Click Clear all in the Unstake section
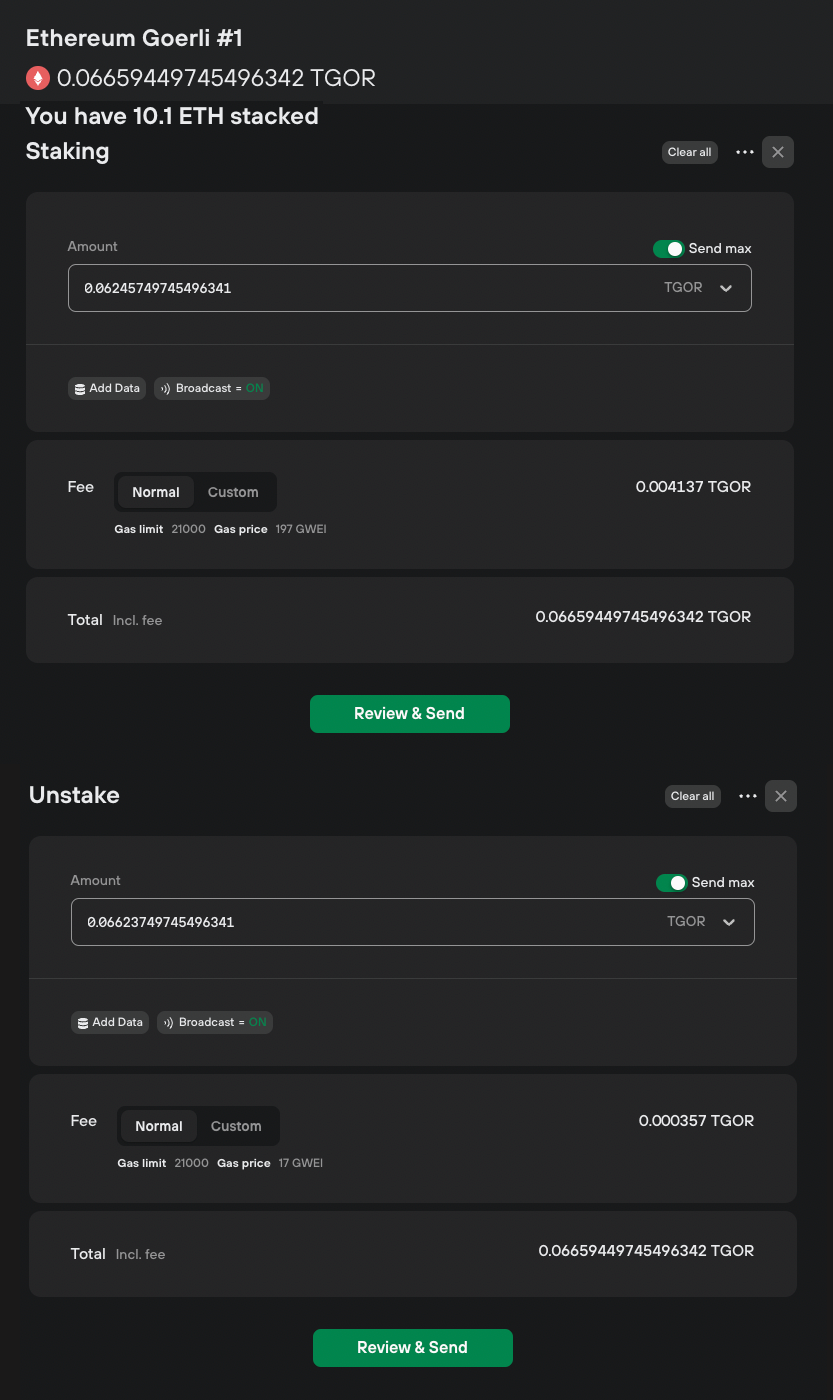This screenshot has width=833, height=1400. [x=692, y=796]
